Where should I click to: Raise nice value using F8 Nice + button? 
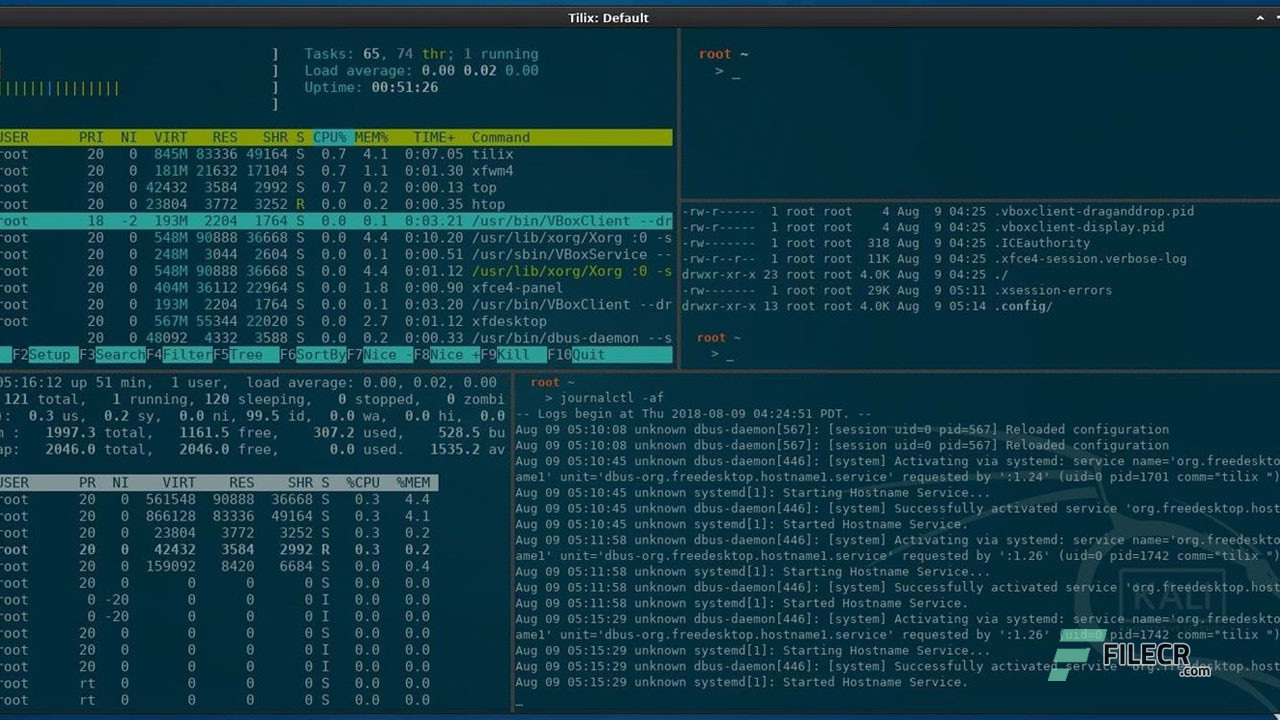[447, 355]
